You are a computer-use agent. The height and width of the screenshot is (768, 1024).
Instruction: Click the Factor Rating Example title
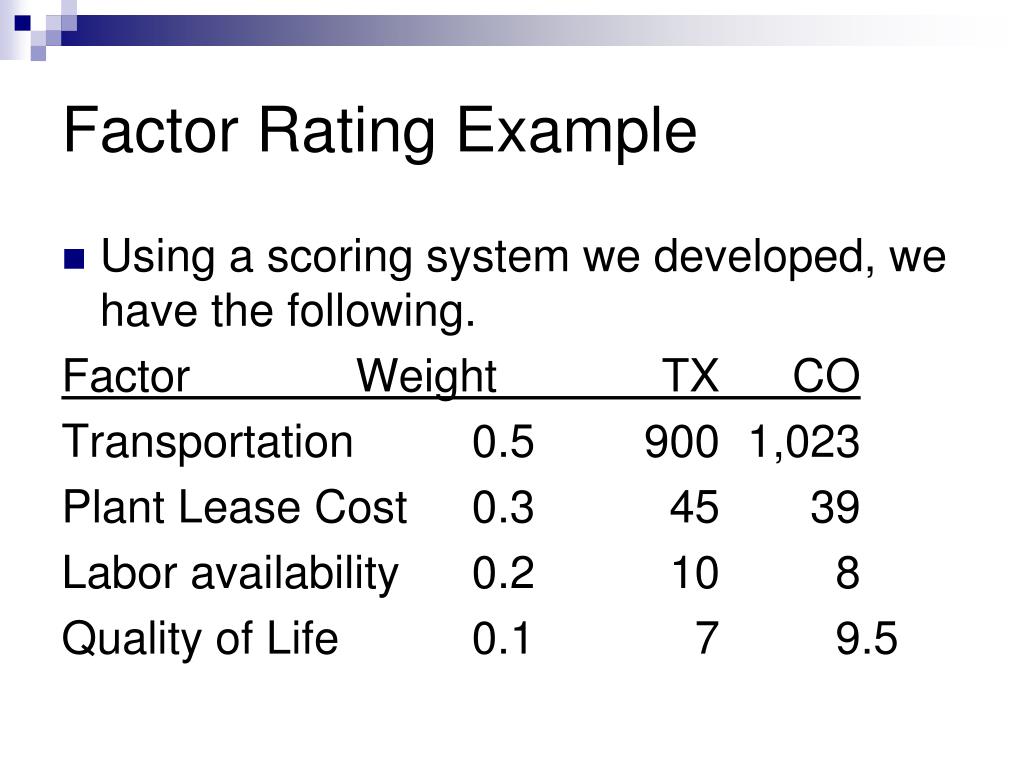(380, 133)
